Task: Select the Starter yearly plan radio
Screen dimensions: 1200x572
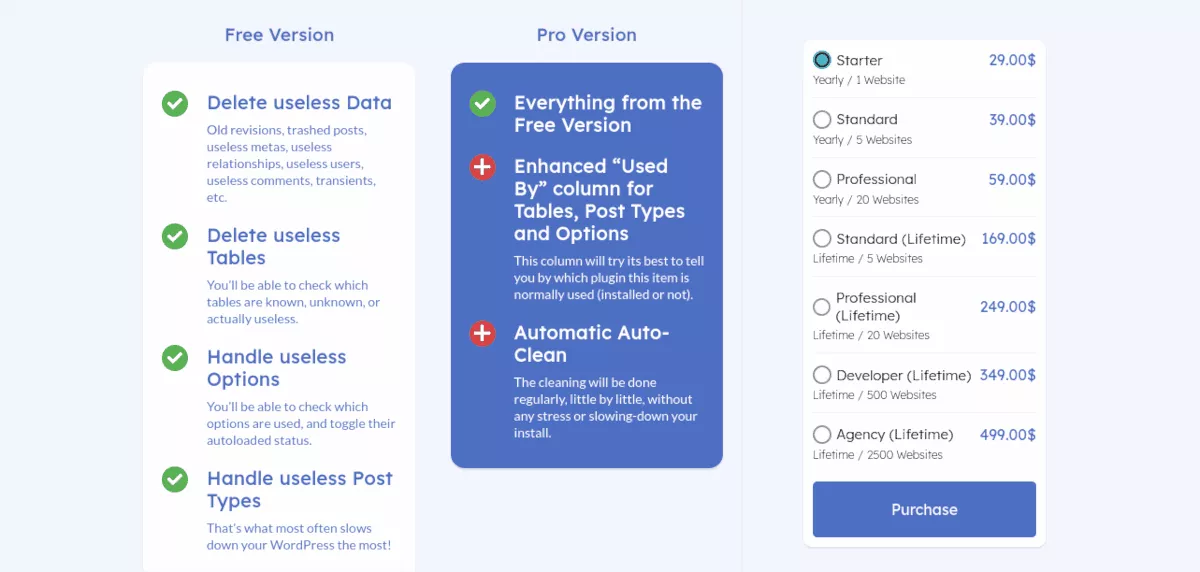Action: pos(822,60)
